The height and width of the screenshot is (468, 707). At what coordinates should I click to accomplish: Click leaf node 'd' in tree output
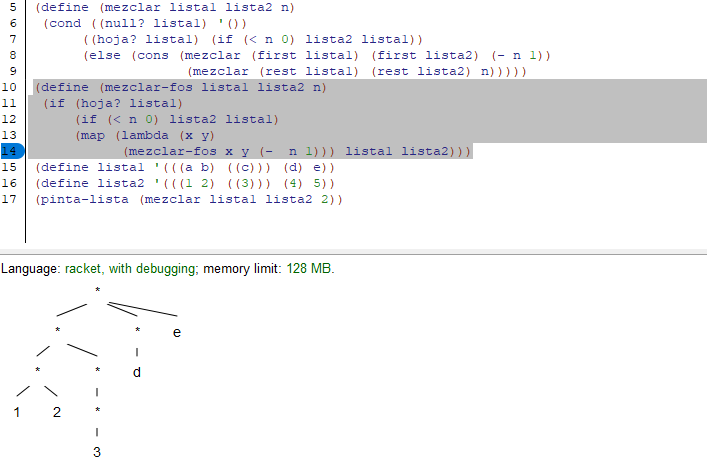click(137, 372)
